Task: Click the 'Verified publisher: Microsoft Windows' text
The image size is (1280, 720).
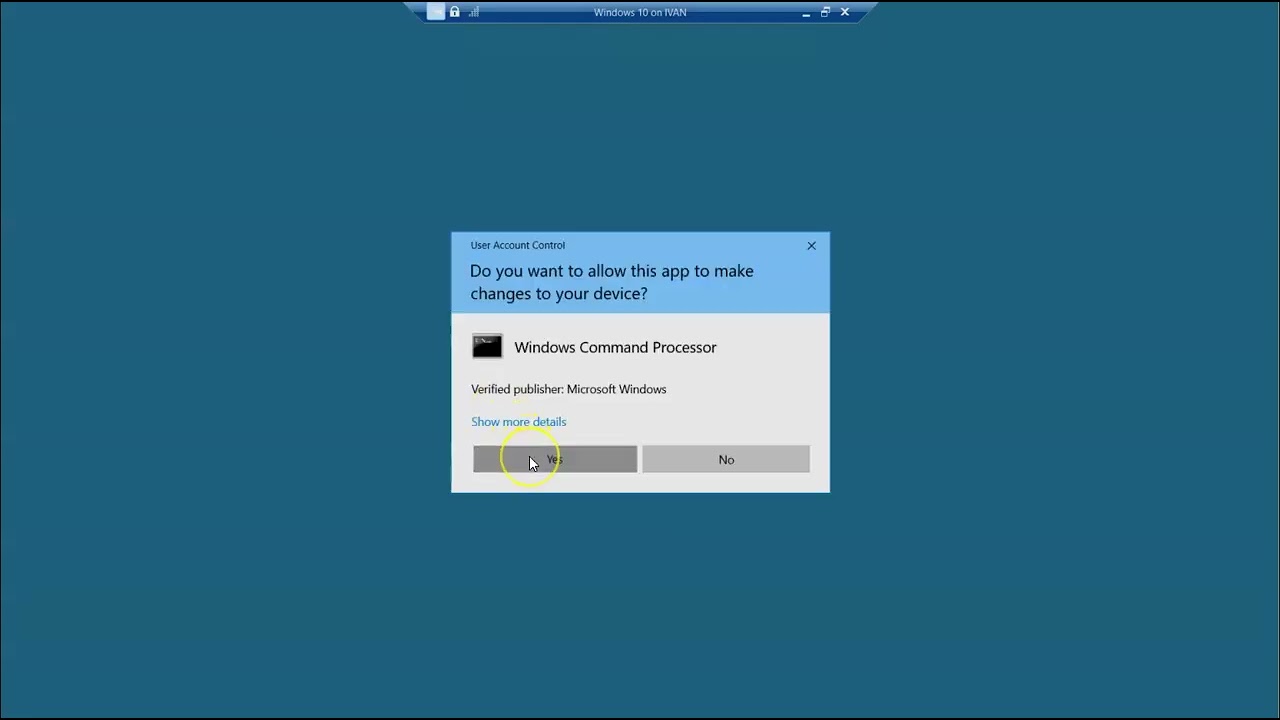Action: point(568,389)
